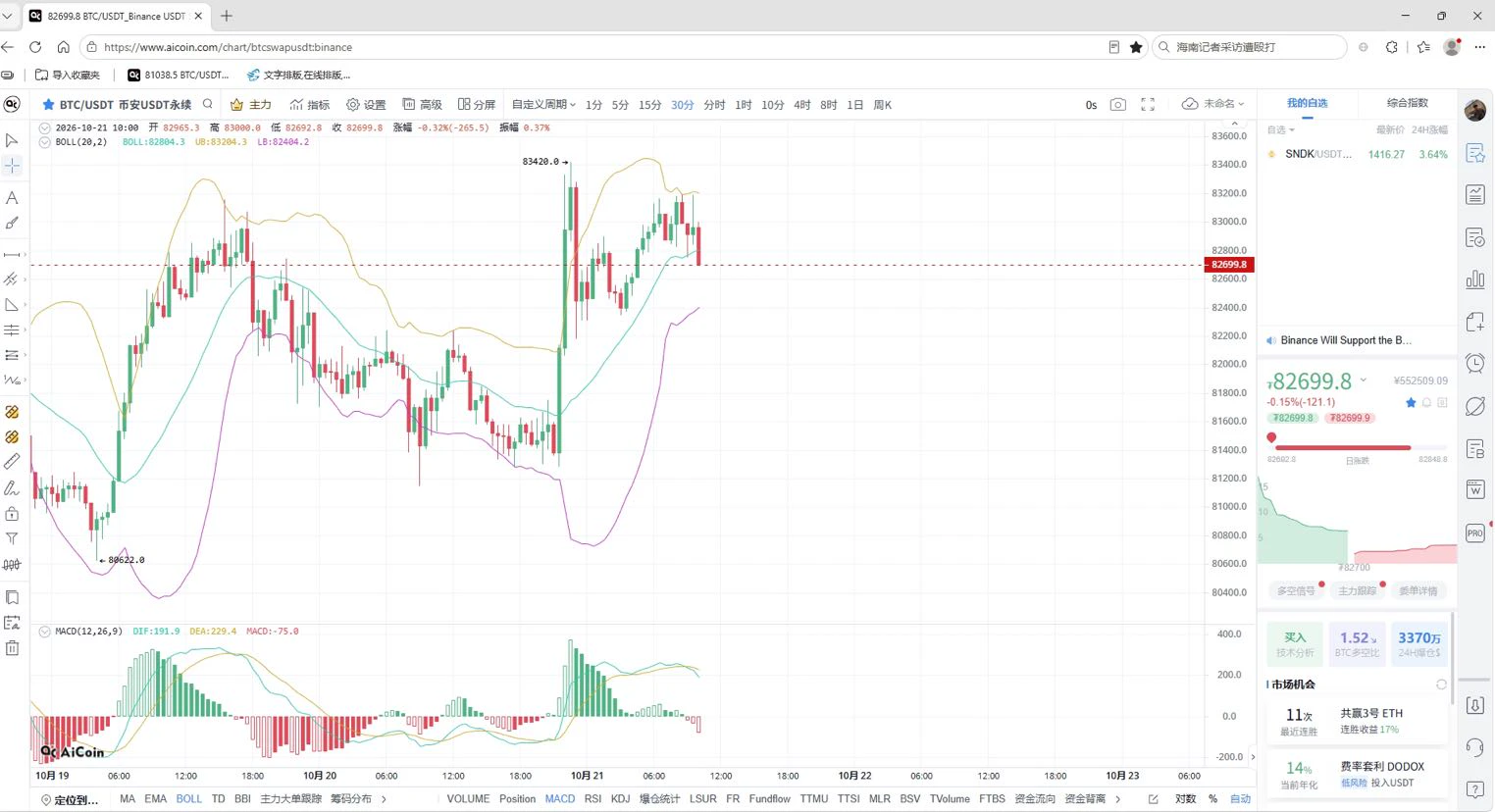Click the search icon next to BTC/USDT title
Image resolution: width=1495 pixels, height=812 pixels.
coord(208,104)
